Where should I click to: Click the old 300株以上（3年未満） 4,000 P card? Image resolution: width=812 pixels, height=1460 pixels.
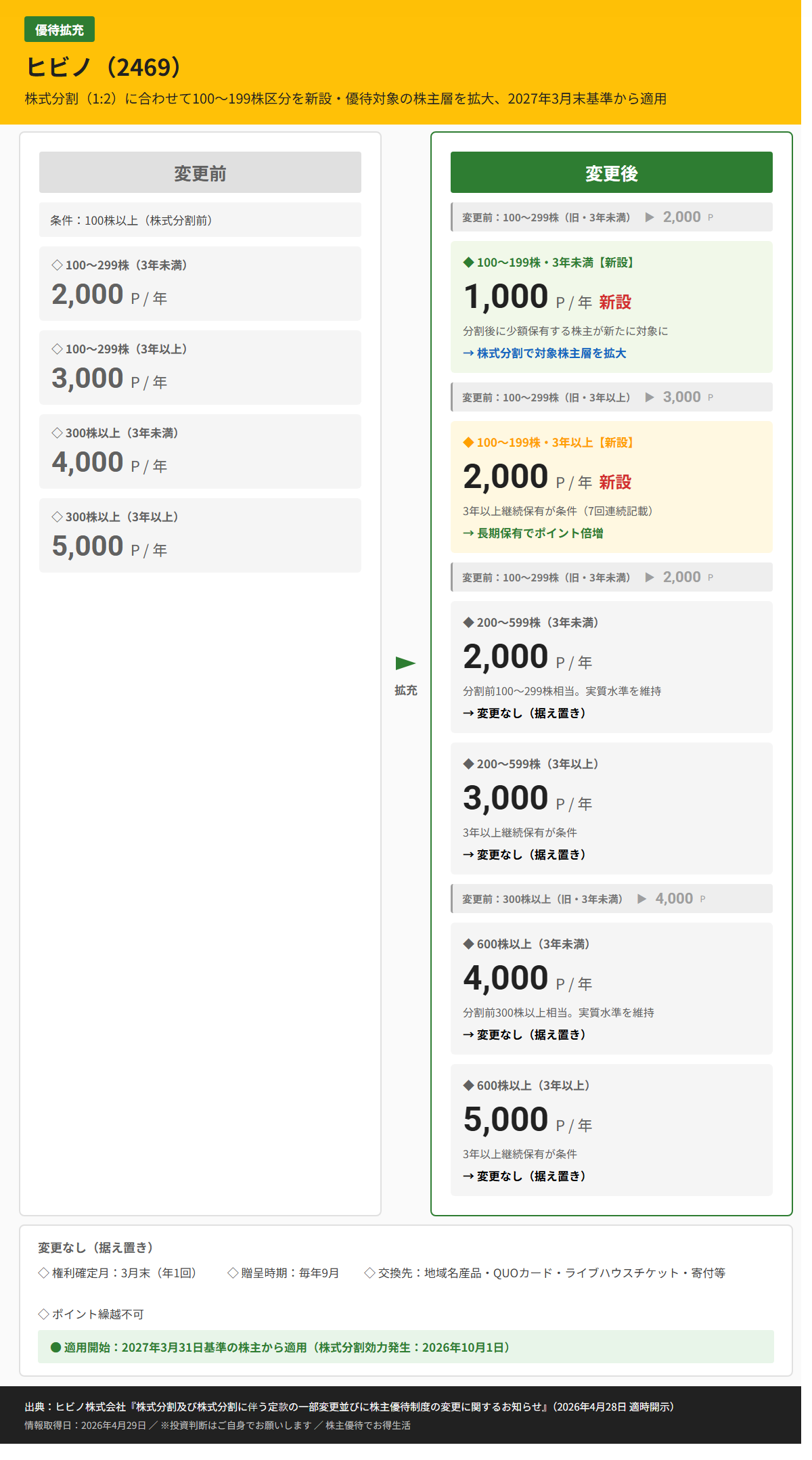click(200, 451)
